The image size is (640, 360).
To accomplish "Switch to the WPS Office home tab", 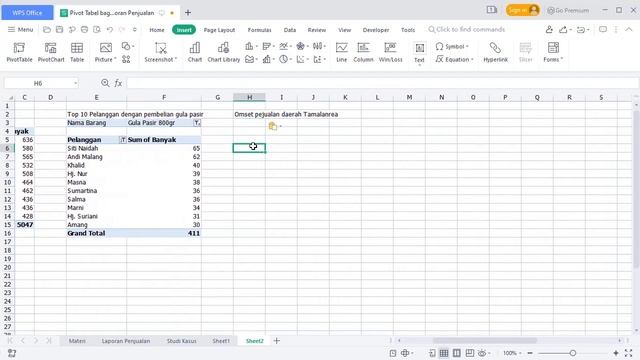I will (27, 13).
